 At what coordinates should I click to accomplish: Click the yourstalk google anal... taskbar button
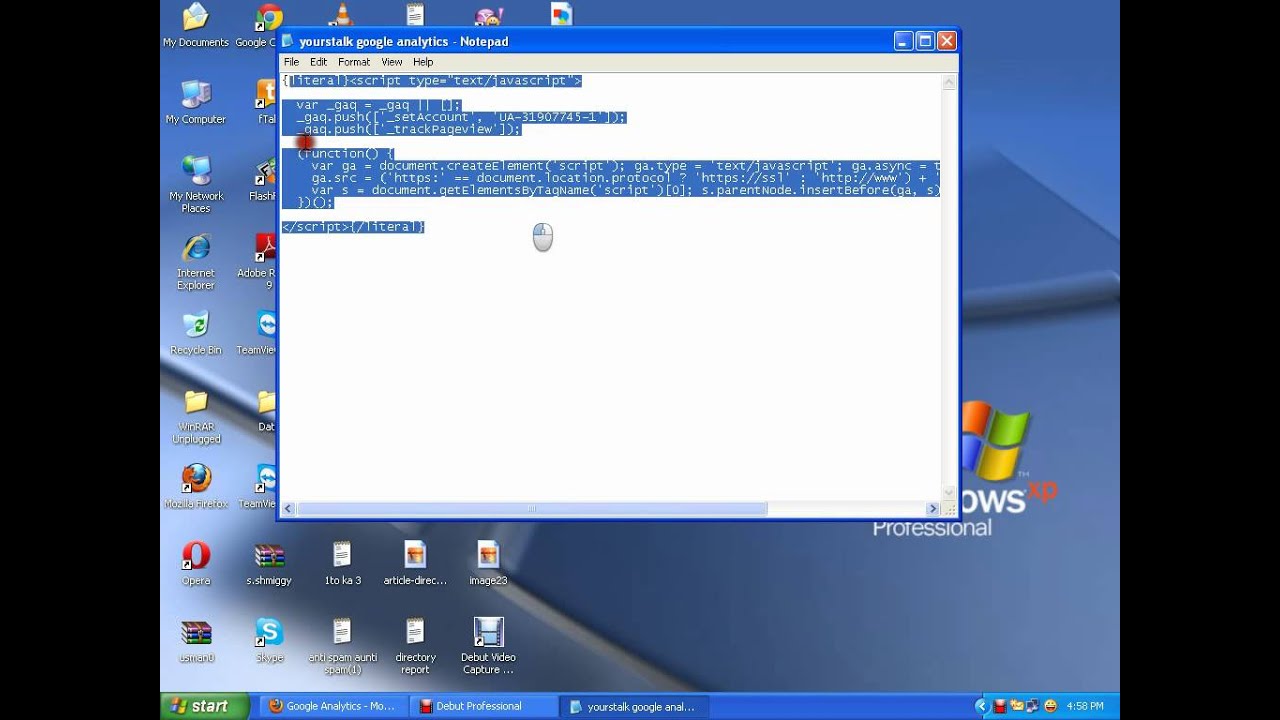click(x=634, y=706)
